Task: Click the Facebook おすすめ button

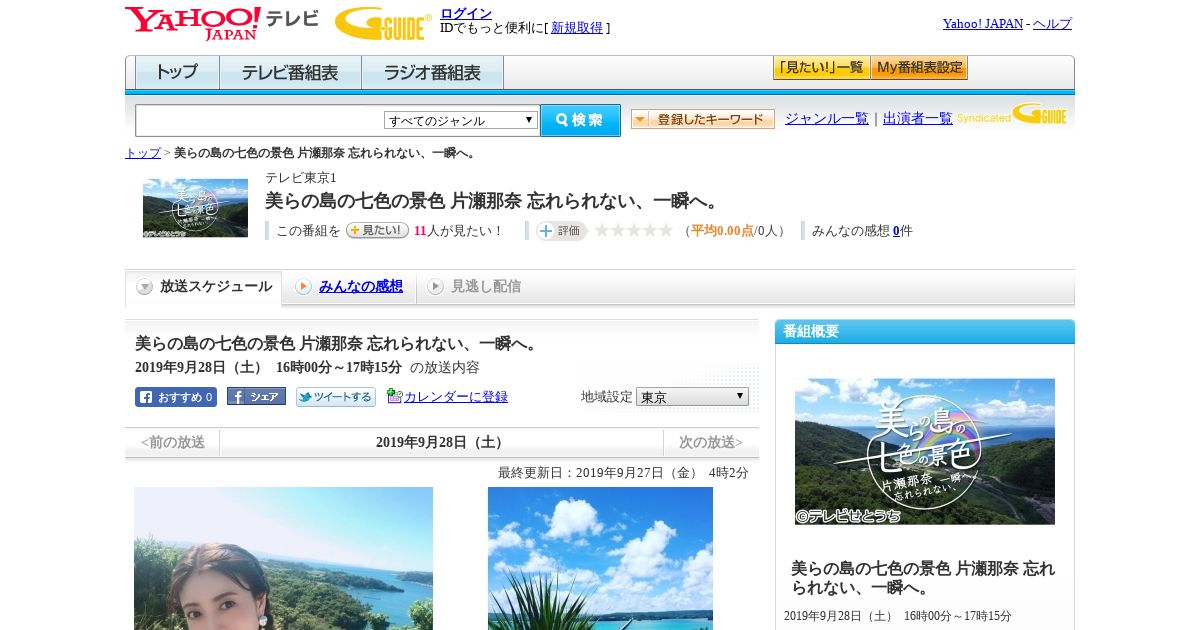Action: (176, 397)
